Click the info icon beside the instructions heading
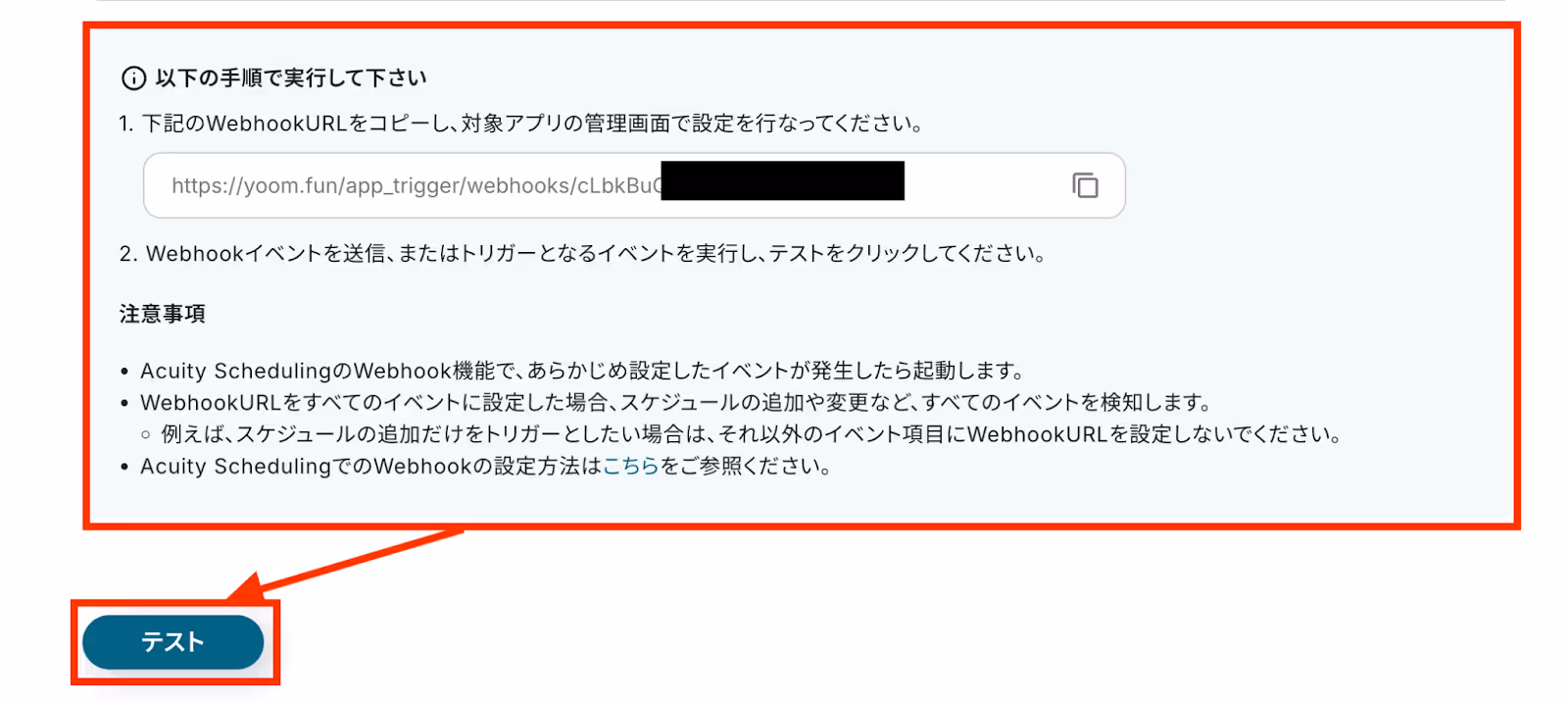1568x703 pixels. pyautogui.click(x=133, y=78)
